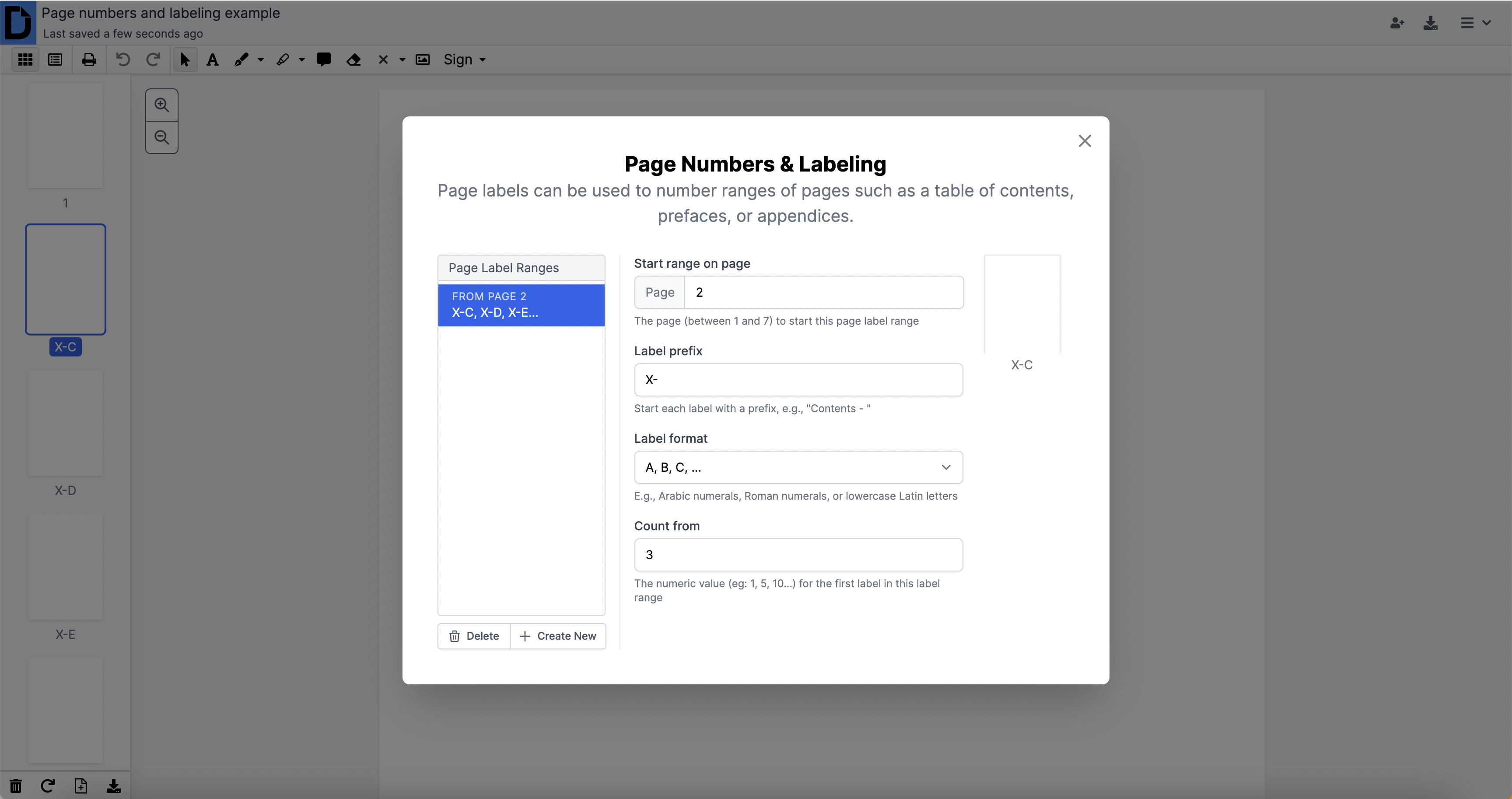Click the print icon in toolbar
1512x799 pixels.
pos(89,60)
